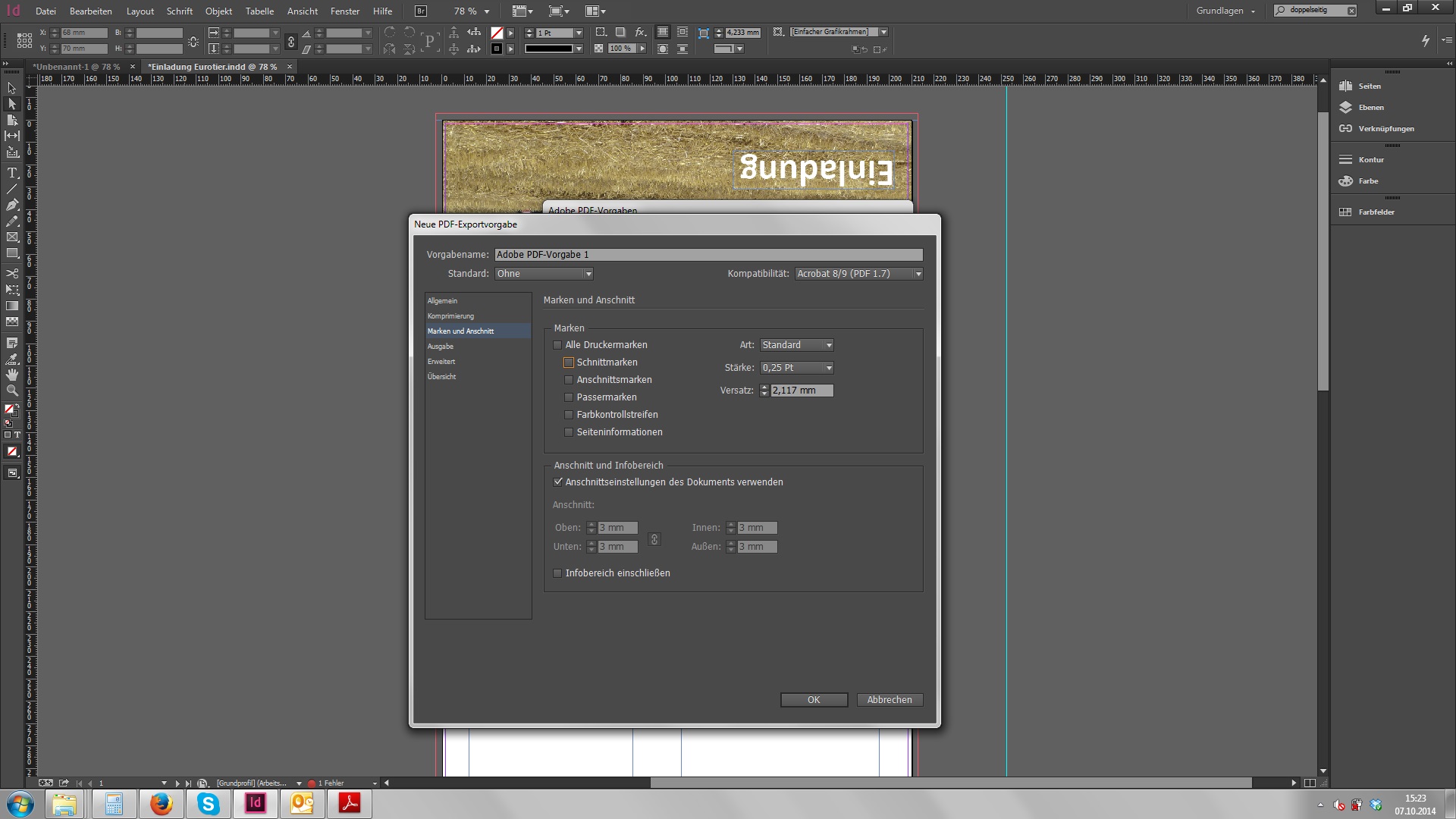Image resolution: width=1456 pixels, height=819 pixels.
Task: Open the Kompatibilität dropdown
Action: pos(858,274)
